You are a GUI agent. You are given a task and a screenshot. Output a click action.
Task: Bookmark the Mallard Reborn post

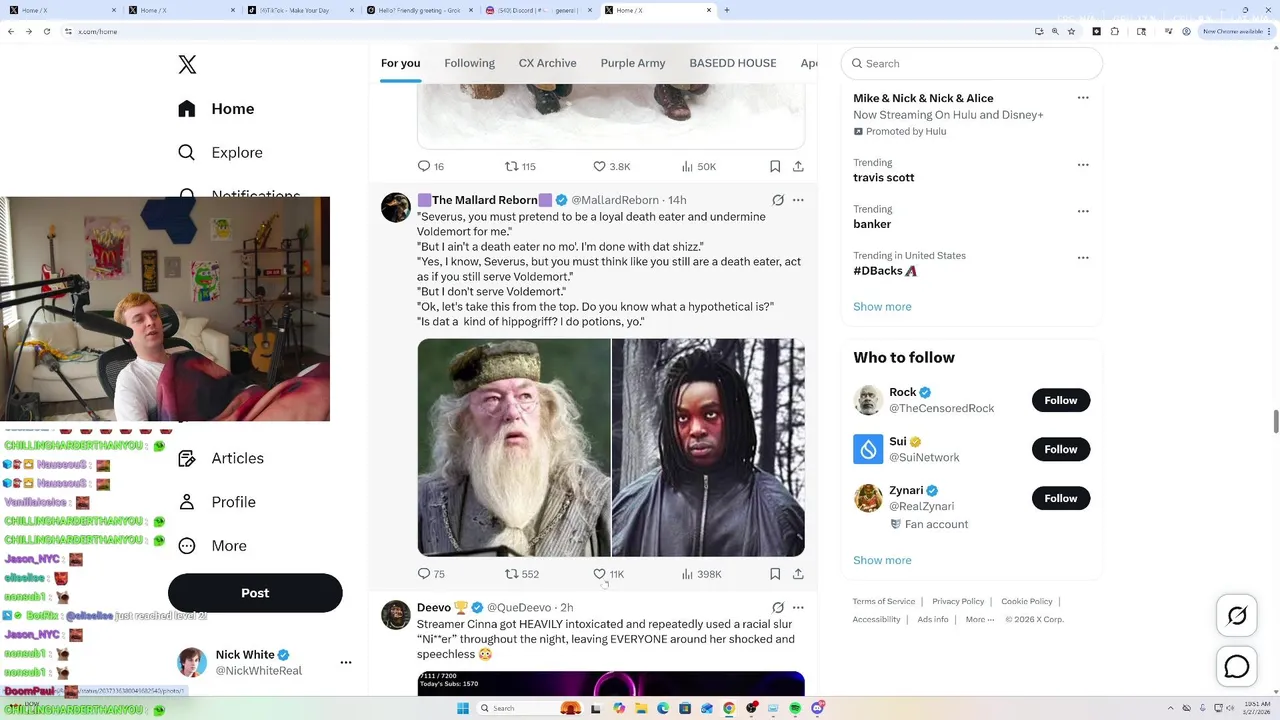775,574
